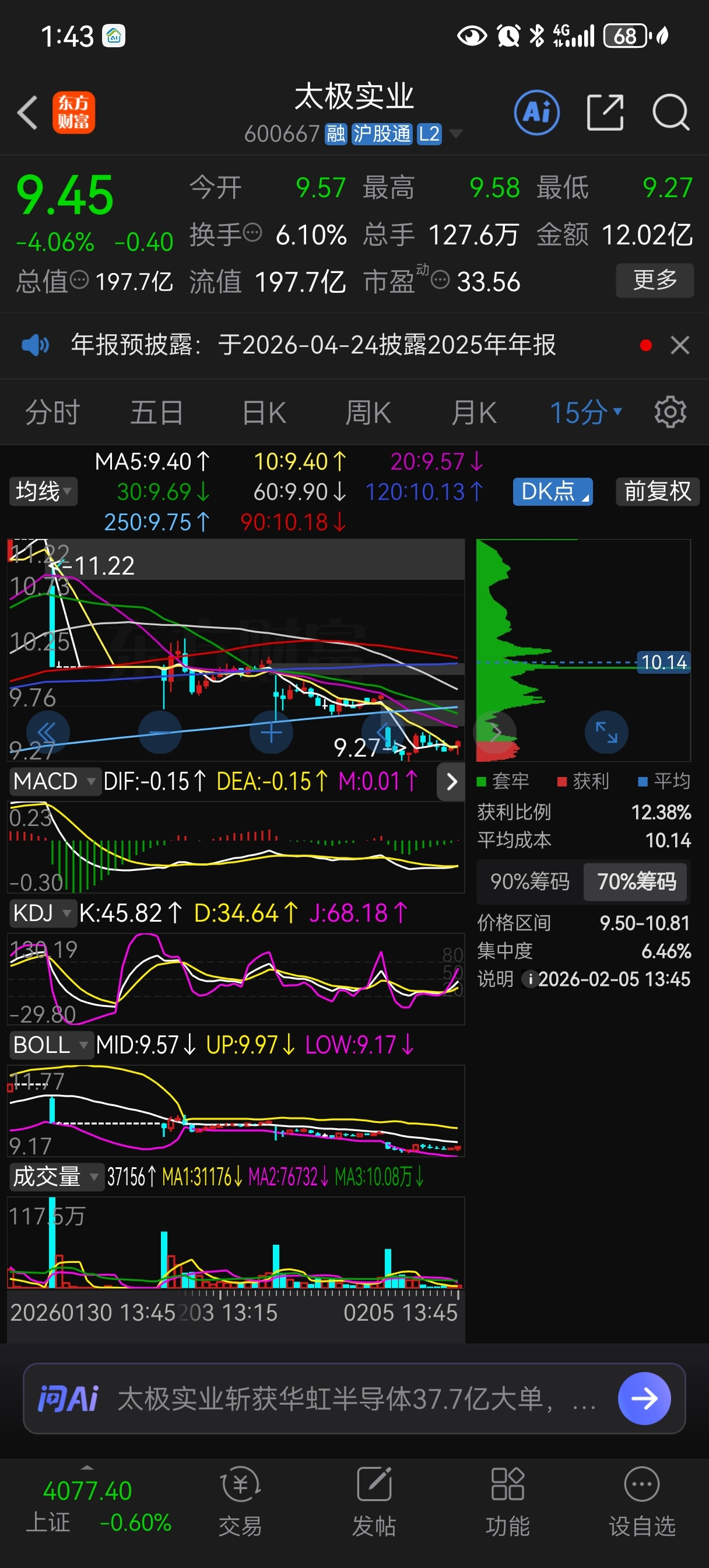Switch to 月K tab
This screenshot has height=1568, width=709.
click(x=473, y=412)
